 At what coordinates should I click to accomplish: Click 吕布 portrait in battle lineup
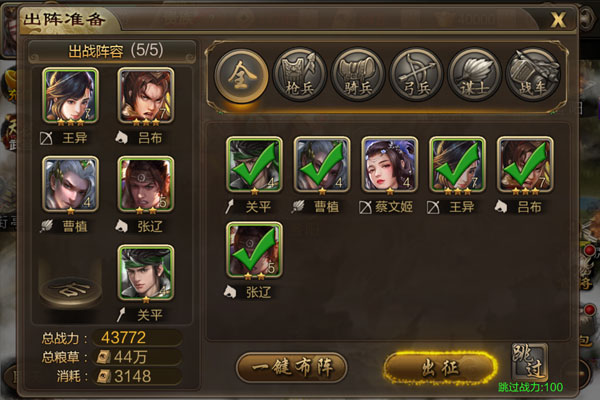(x=146, y=96)
